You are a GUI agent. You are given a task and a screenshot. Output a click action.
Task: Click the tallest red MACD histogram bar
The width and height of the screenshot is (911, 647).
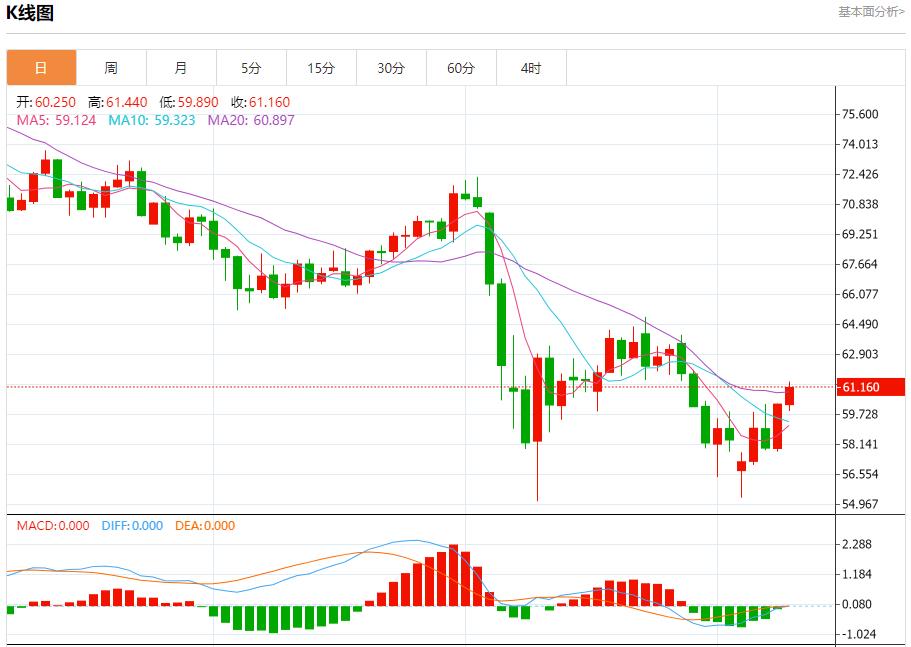click(453, 575)
